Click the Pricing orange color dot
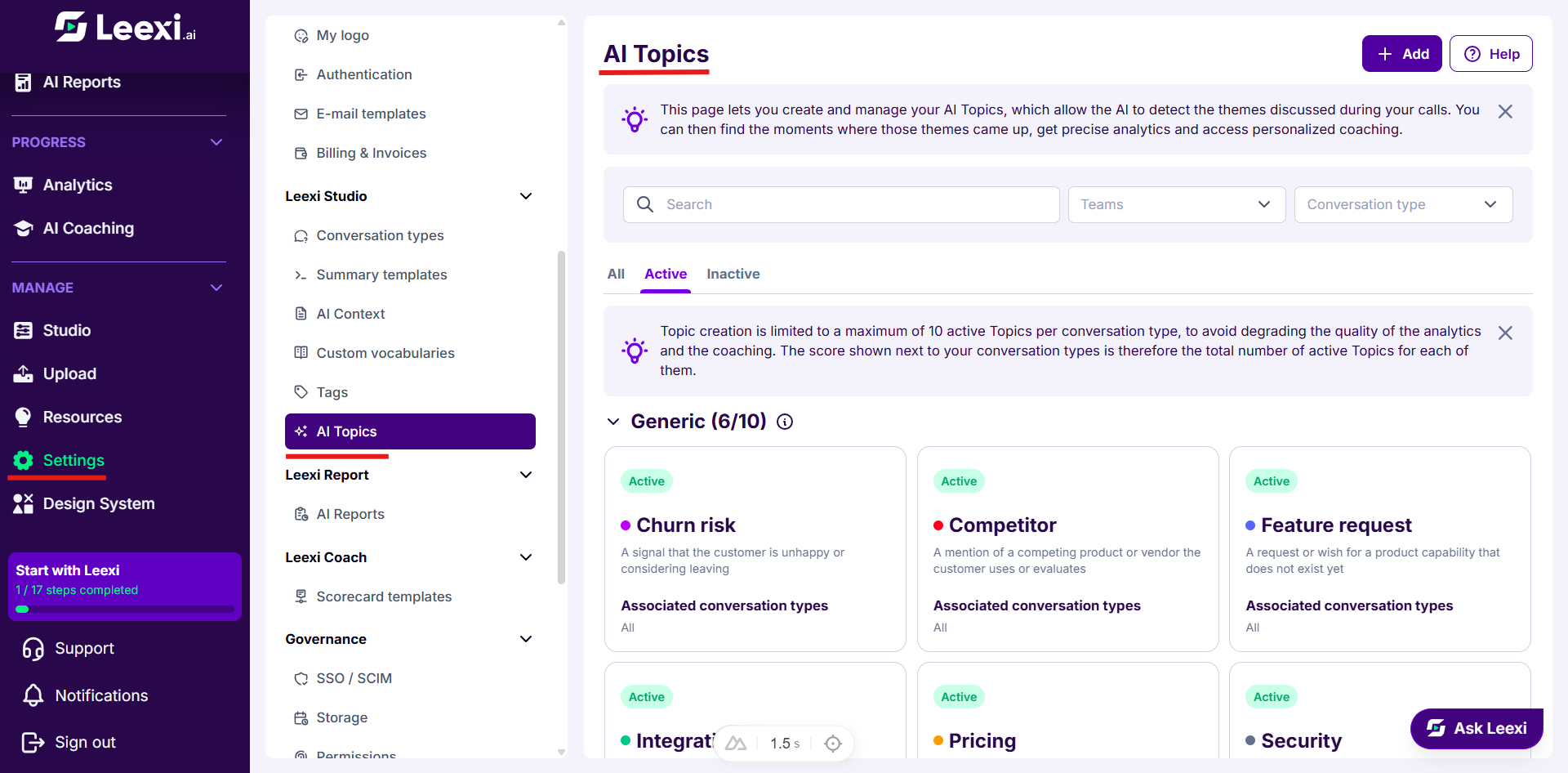 tap(938, 740)
